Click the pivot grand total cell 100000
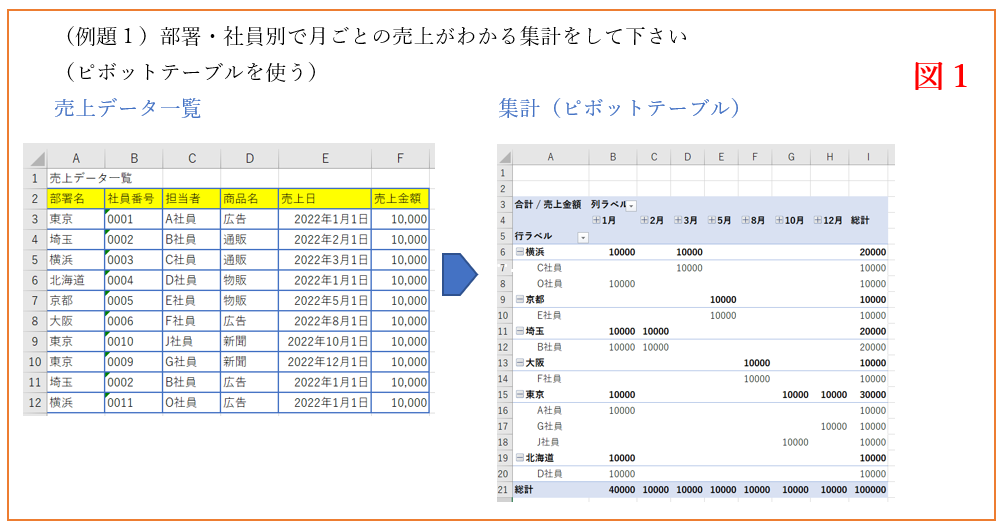Image resolution: width=1003 pixels, height=526 pixels. click(x=872, y=490)
